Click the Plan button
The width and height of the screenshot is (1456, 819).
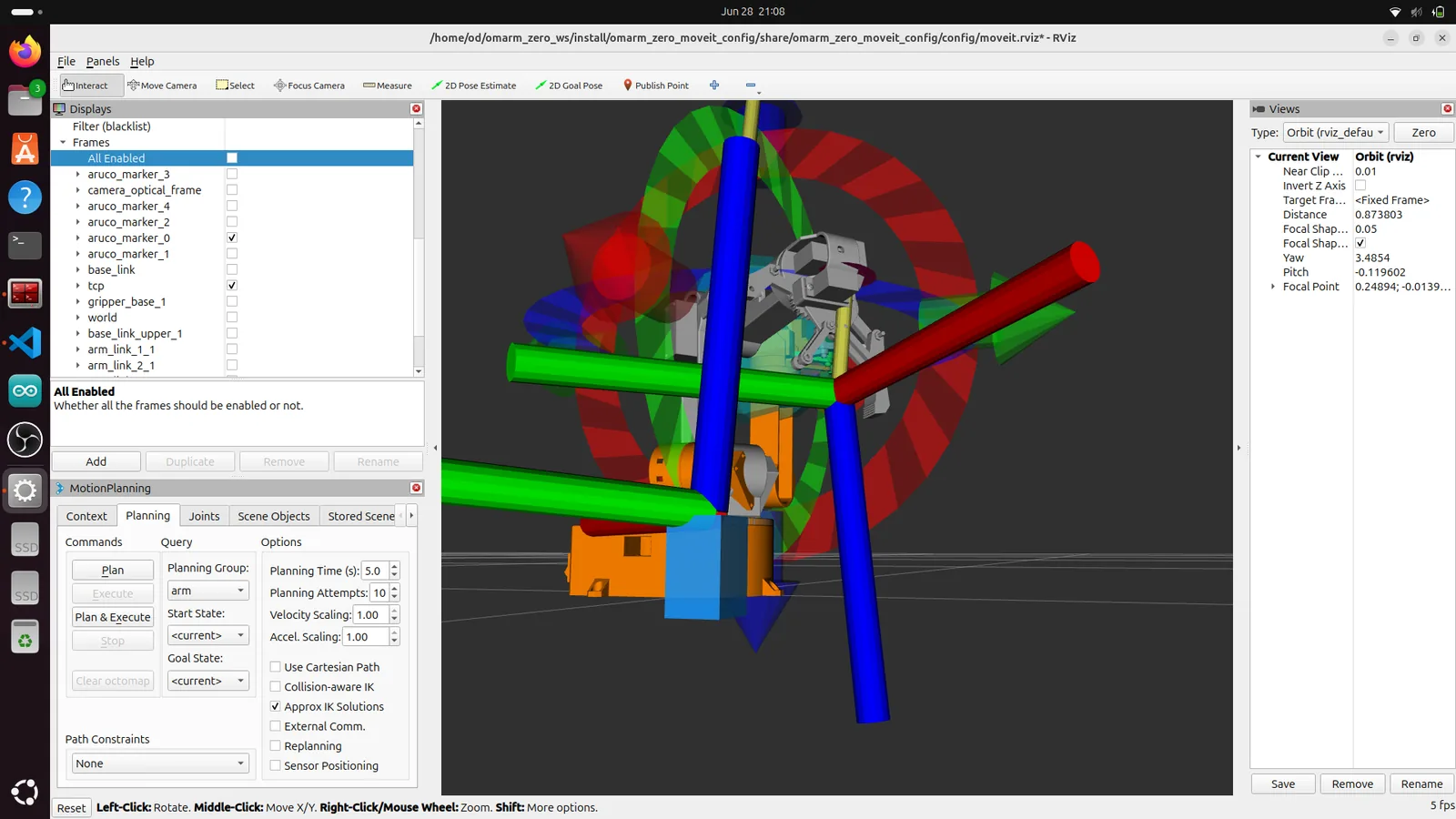(x=113, y=570)
